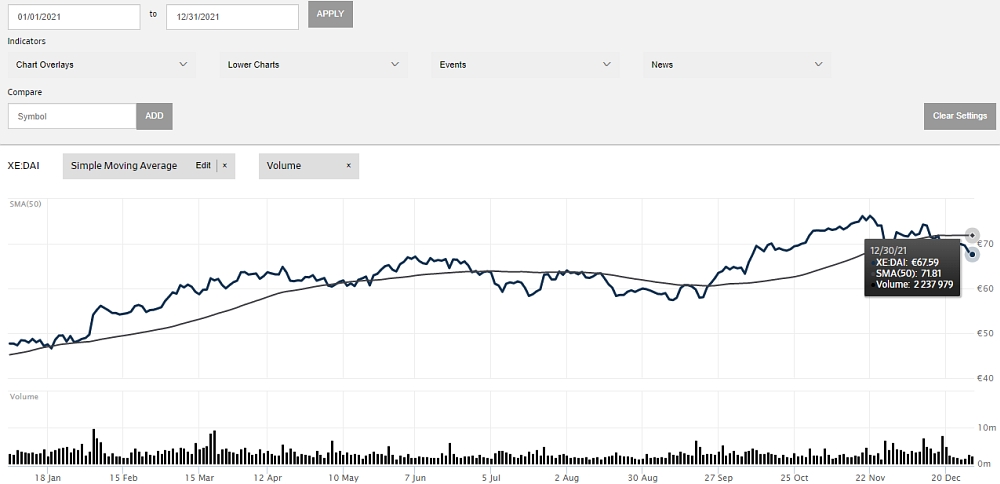Click the Clear Settings button

coord(960,116)
